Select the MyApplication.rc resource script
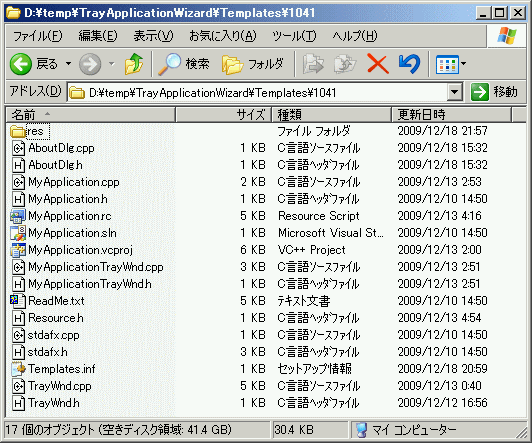The width and height of the screenshot is (532, 443). coord(61,216)
